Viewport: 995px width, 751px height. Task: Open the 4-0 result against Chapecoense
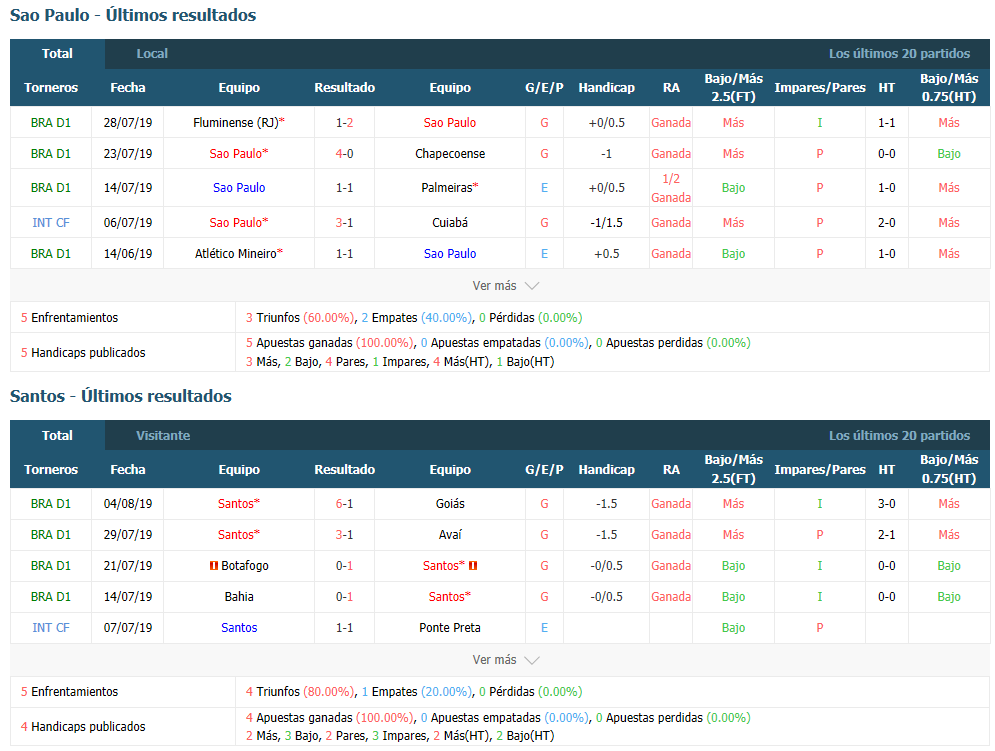[345, 154]
